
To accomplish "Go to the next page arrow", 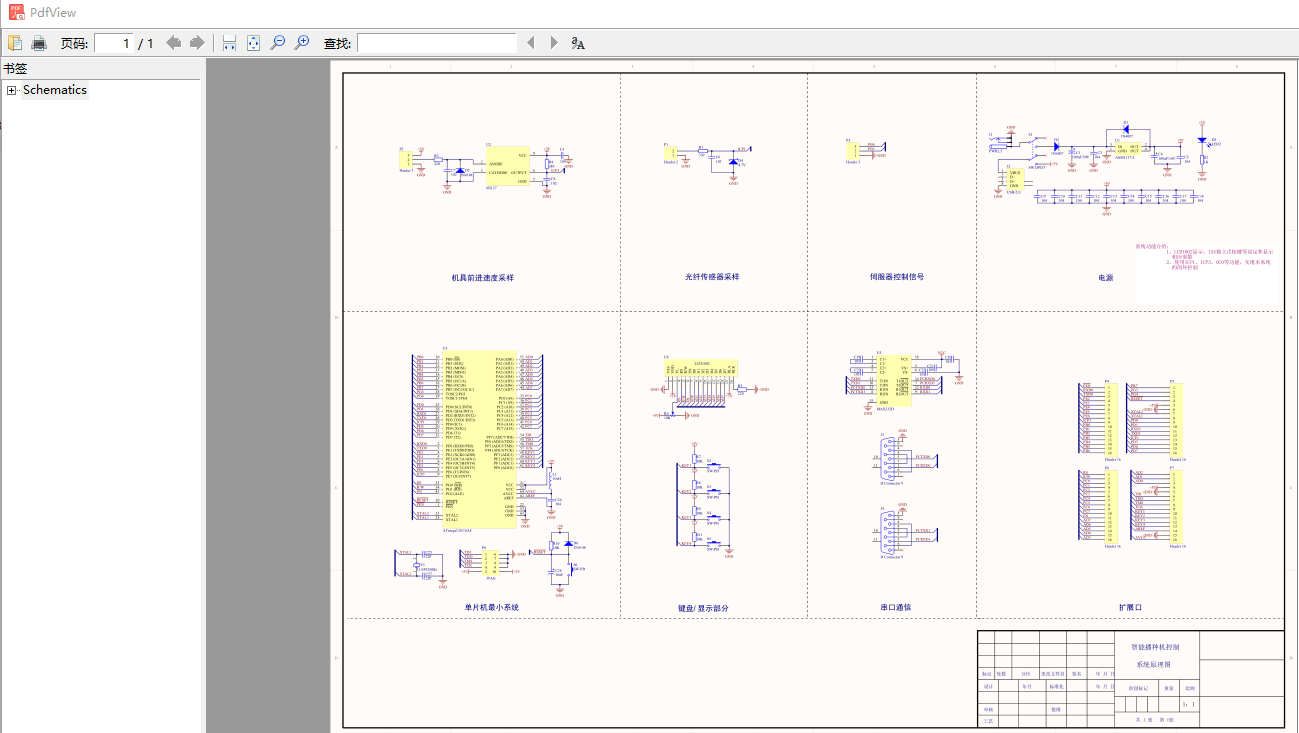I will click(x=197, y=43).
